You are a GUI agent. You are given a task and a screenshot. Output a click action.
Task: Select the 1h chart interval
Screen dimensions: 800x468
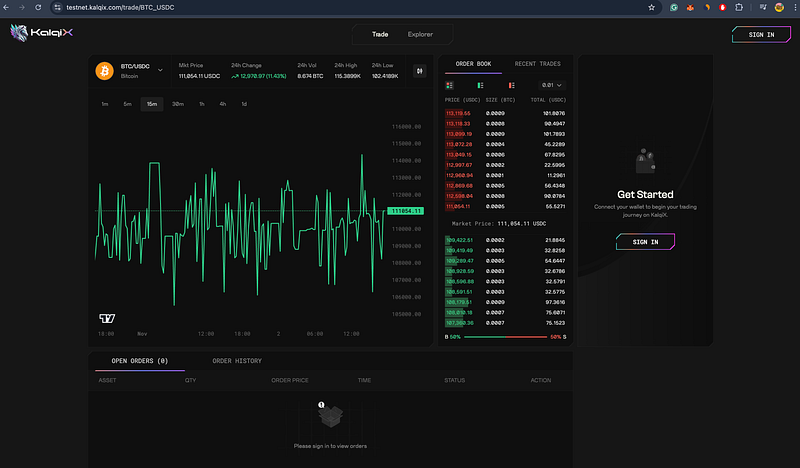click(x=201, y=104)
